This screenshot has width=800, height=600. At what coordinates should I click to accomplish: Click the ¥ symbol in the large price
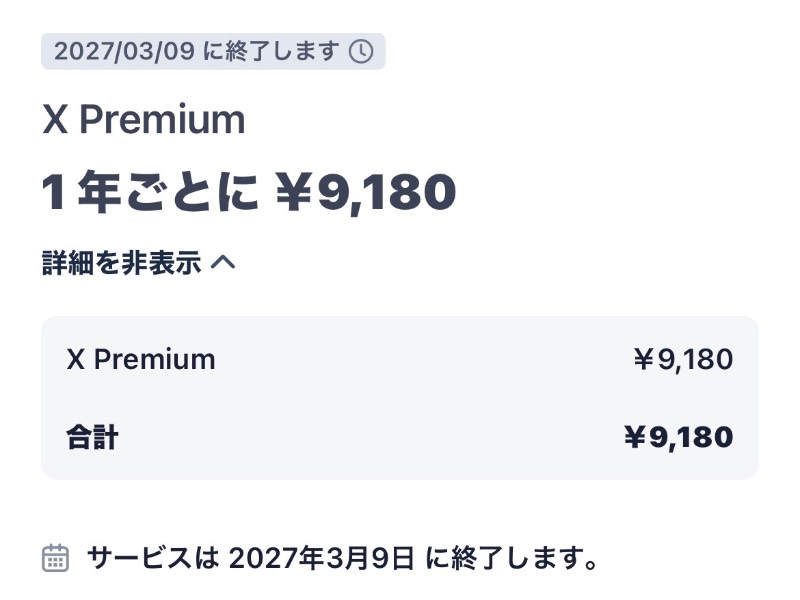(x=293, y=191)
